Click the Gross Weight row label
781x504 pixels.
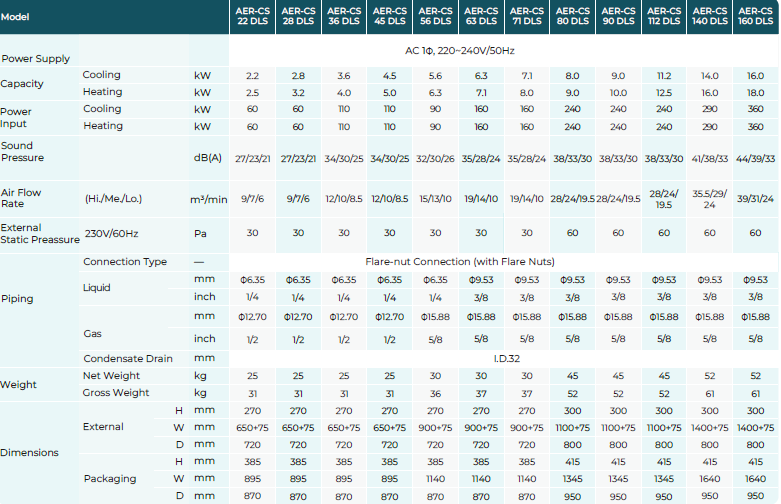pyautogui.click(x=117, y=393)
